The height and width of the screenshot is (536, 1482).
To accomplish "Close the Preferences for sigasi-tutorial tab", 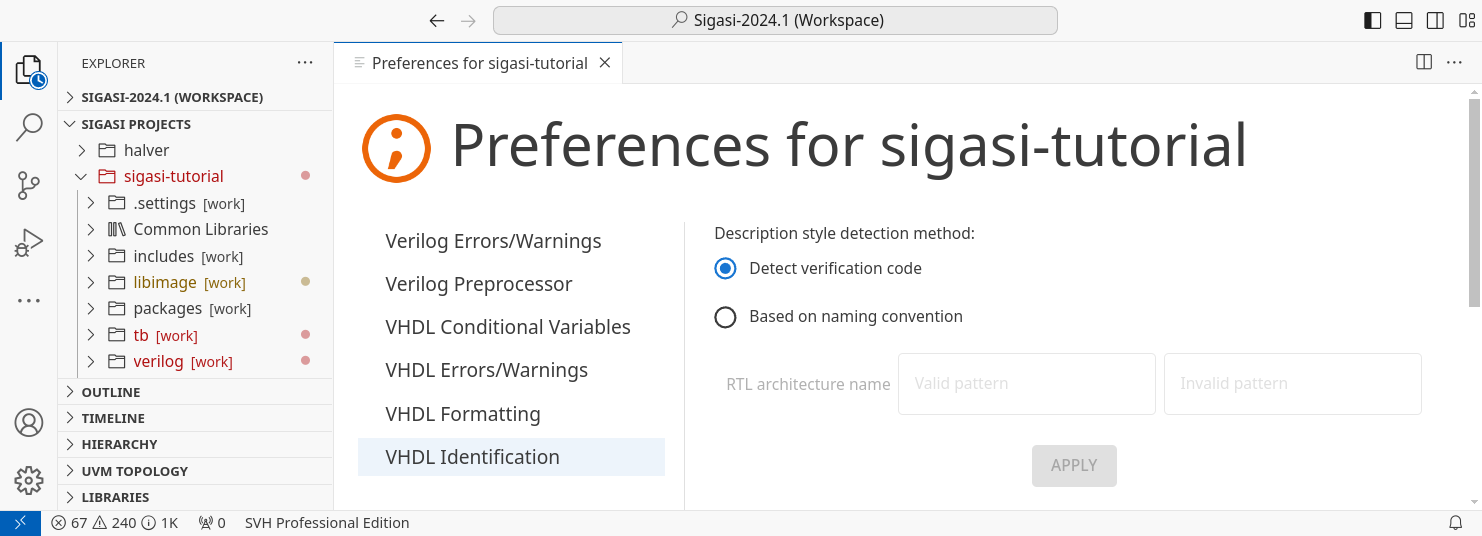I will tap(604, 63).
